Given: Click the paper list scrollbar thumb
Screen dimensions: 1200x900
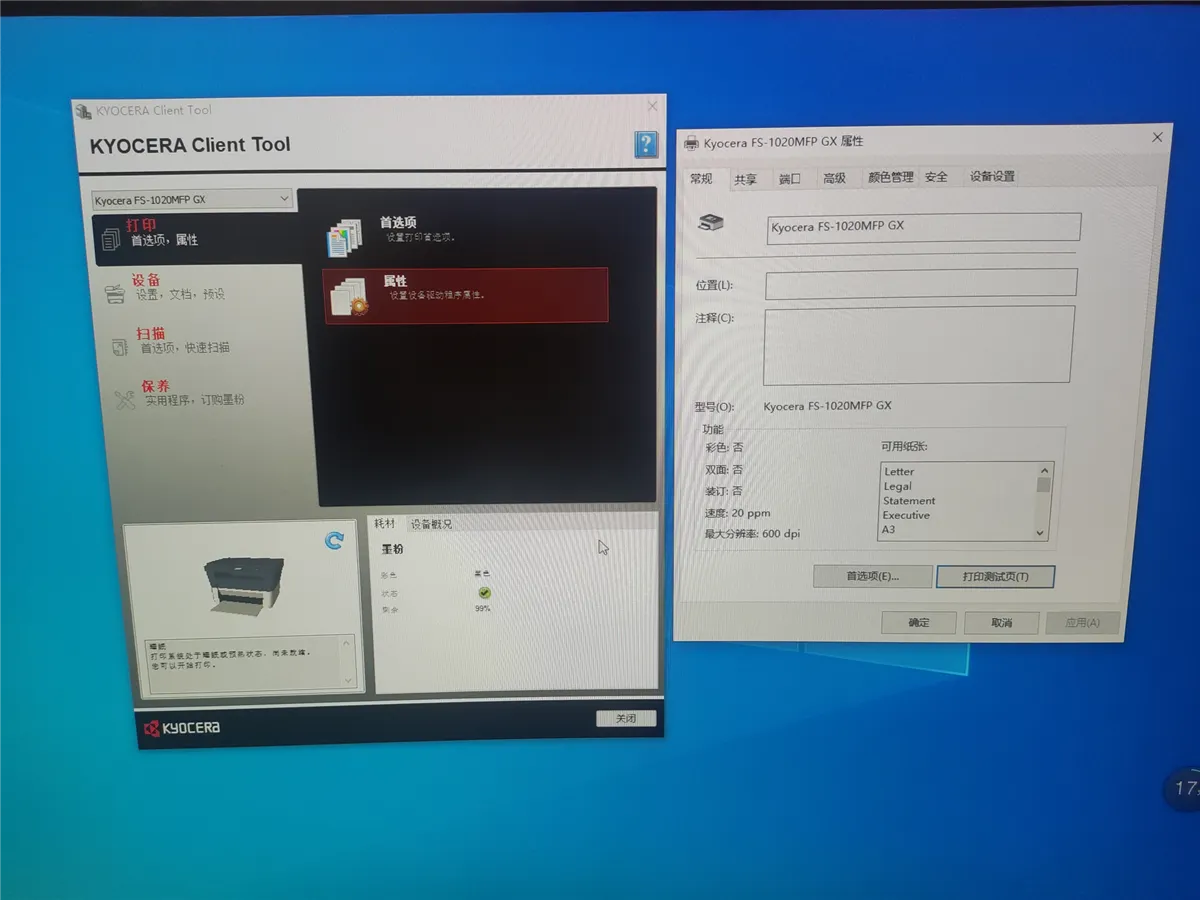Looking at the screenshot, I should pos(1043,485).
